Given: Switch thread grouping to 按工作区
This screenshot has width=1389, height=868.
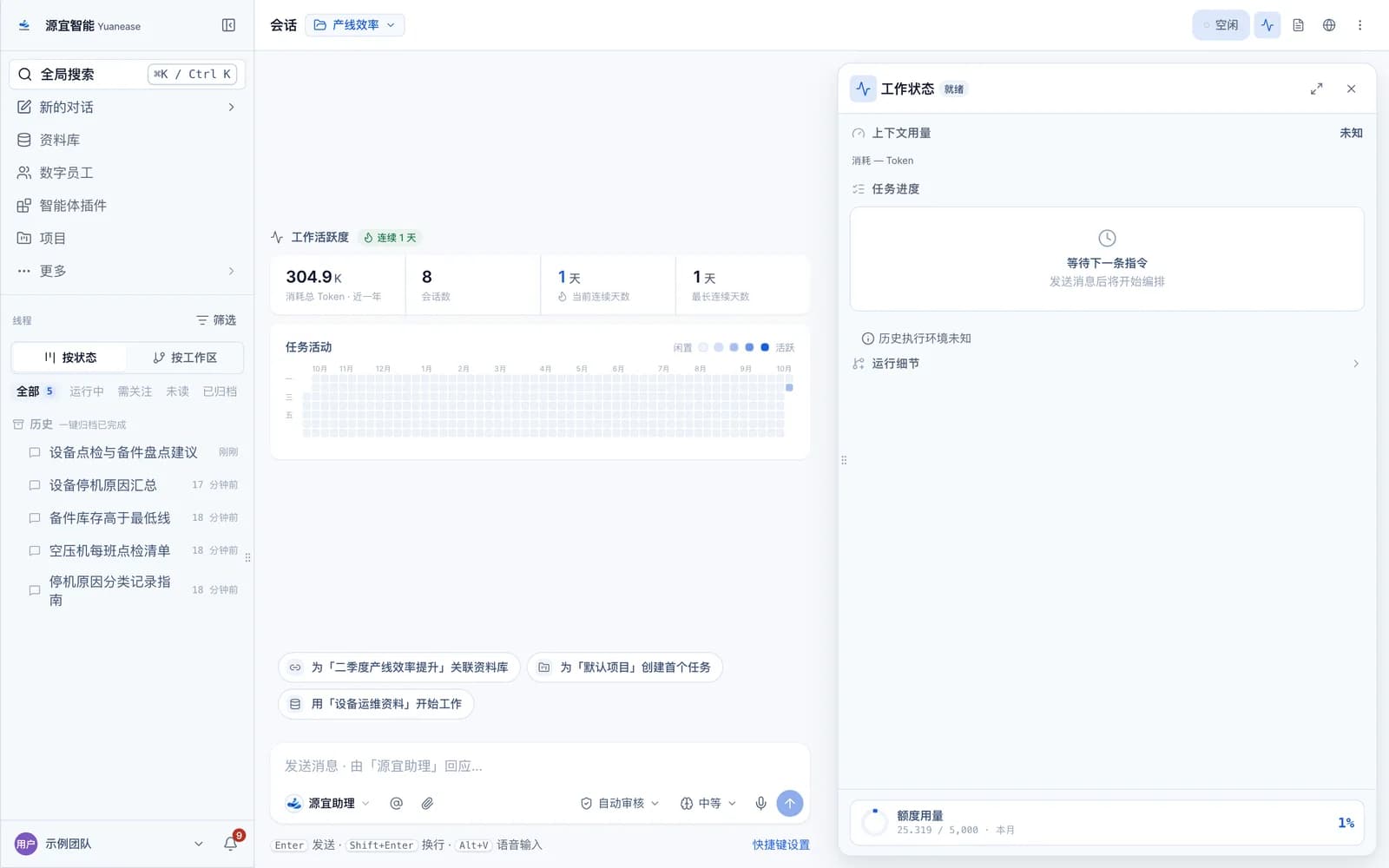Looking at the screenshot, I should point(184,358).
